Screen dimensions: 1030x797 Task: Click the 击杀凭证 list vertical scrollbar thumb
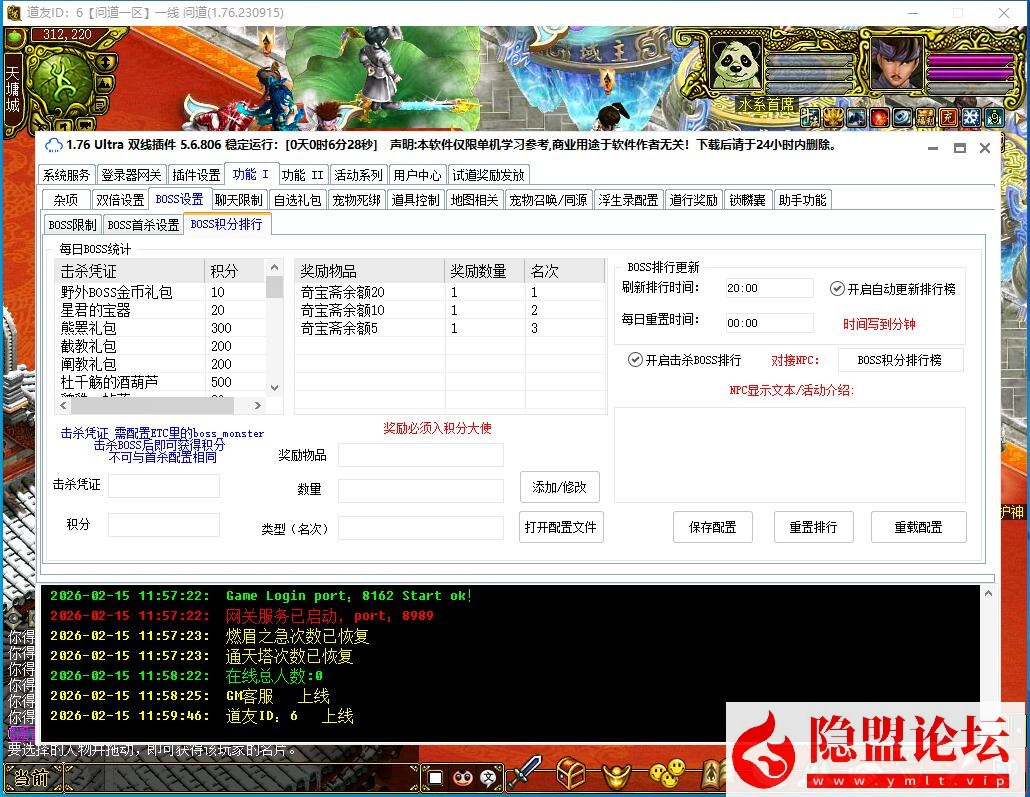pos(273,288)
